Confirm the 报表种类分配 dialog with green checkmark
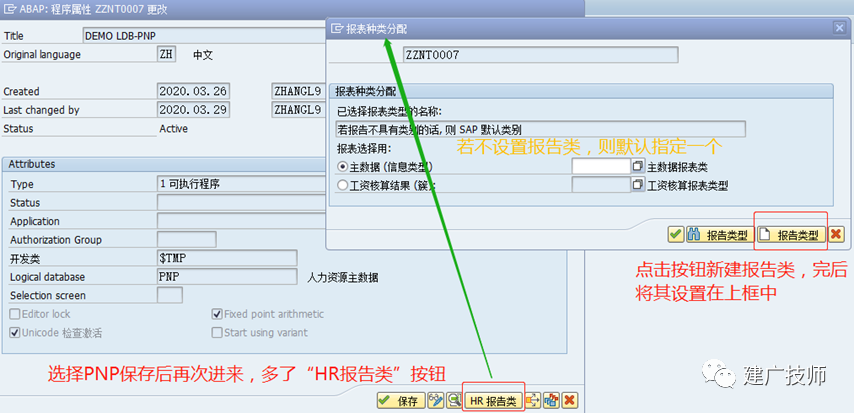This screenshot has height=413, width=854. coord(675,235)
